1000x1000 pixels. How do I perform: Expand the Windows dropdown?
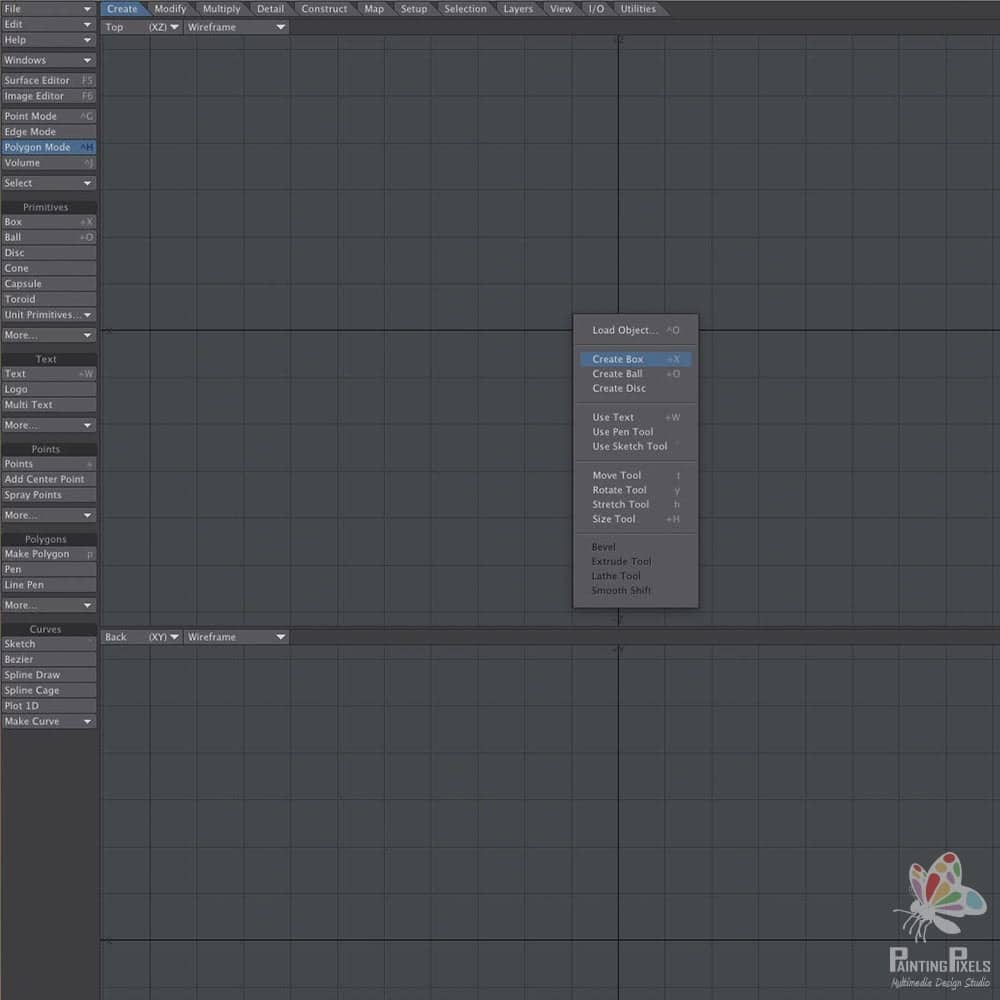click(48, 60)
